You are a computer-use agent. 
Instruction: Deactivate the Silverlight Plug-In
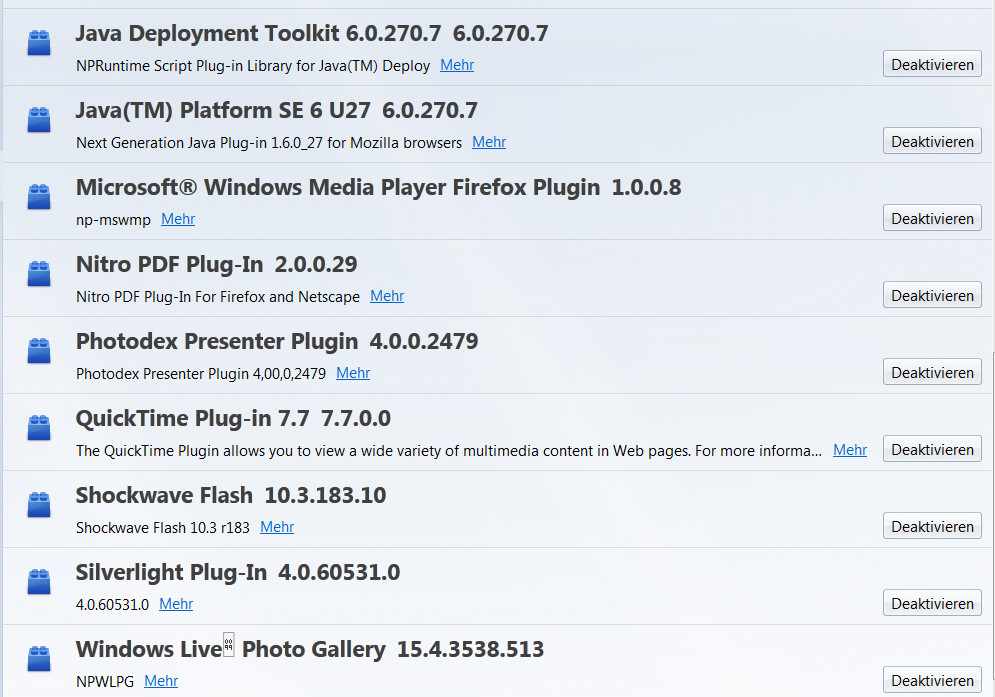pyautogui.click(x=932, y=604)
